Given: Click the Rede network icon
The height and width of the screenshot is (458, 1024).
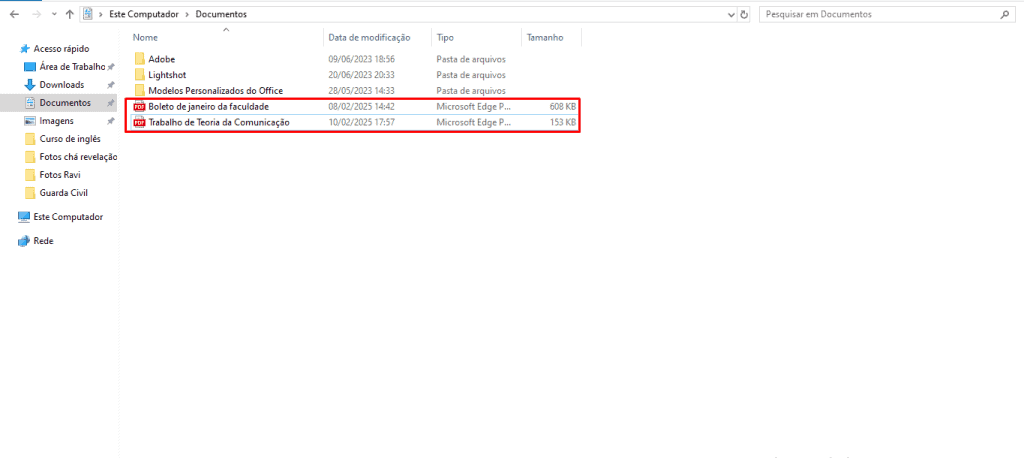Looking at the screenshot, I should [x=24, y=241].
